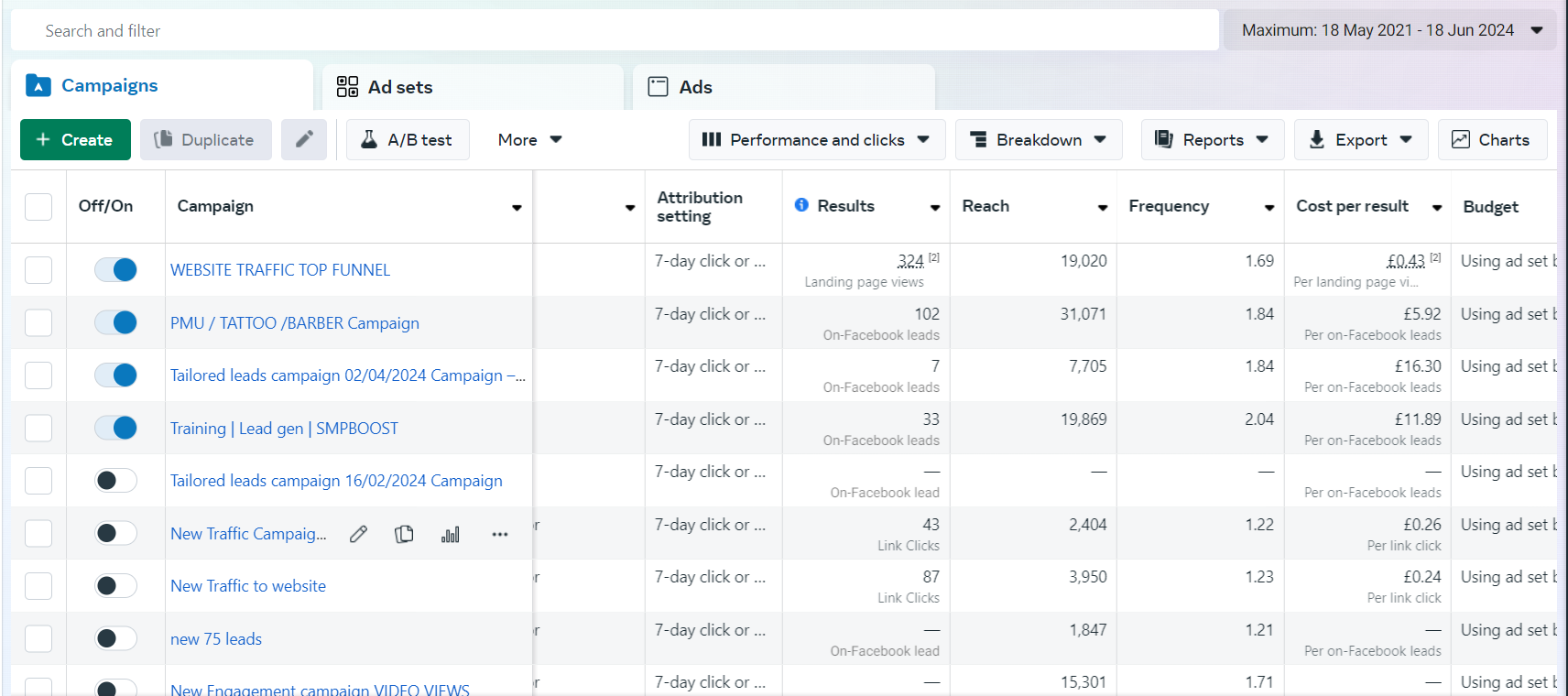Open Training | Lead gen | SMPBOOST campaign link

pyautogui.click(x=284, y=429)
